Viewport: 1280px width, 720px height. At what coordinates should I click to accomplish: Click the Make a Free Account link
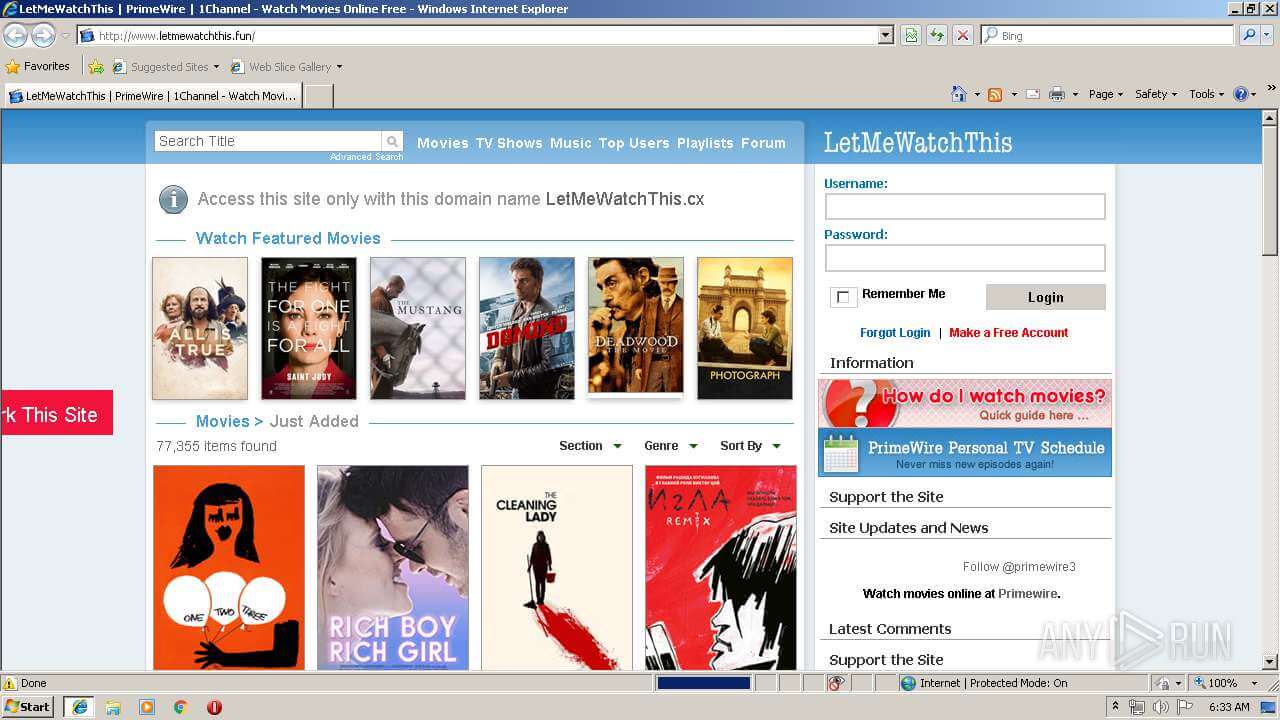1008,333
